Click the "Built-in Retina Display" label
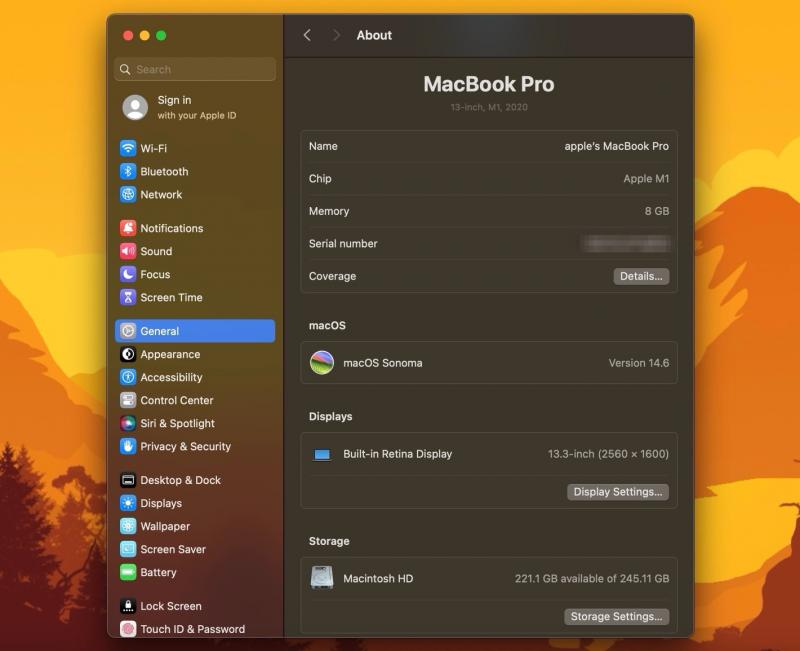This screenshot has width=800, height=651. [397, 454]
